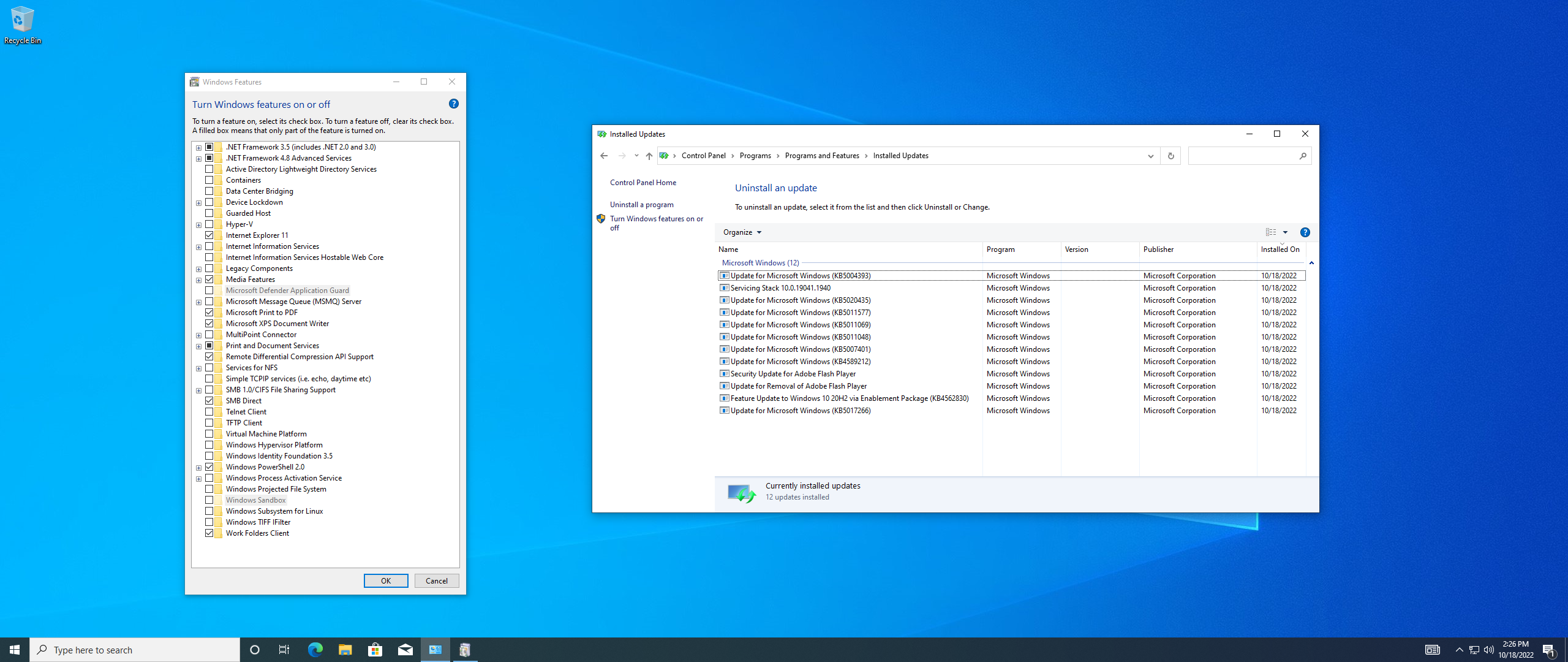Expand Print and Document Services node
This screenshot has width=1568, height=662.
[198, 346]
